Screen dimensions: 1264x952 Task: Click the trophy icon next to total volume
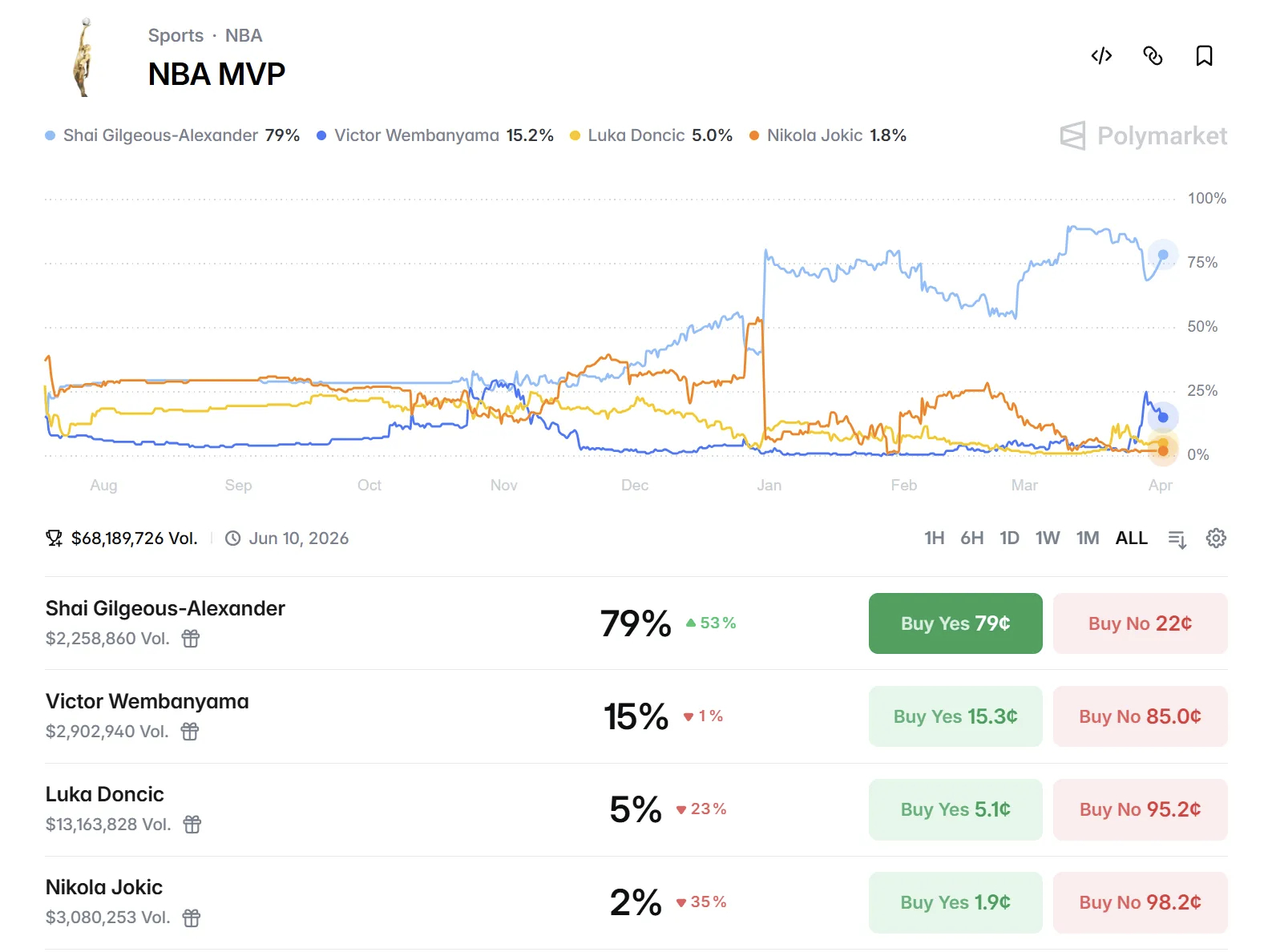coord(54,538)
